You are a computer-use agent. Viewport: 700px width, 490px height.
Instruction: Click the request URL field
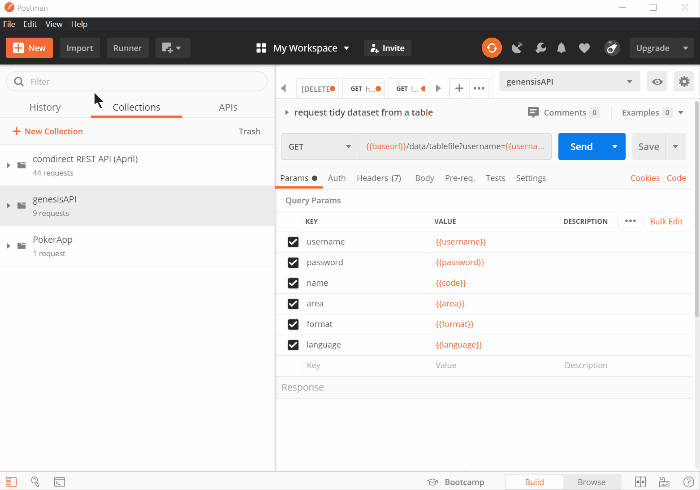point(455,146)
